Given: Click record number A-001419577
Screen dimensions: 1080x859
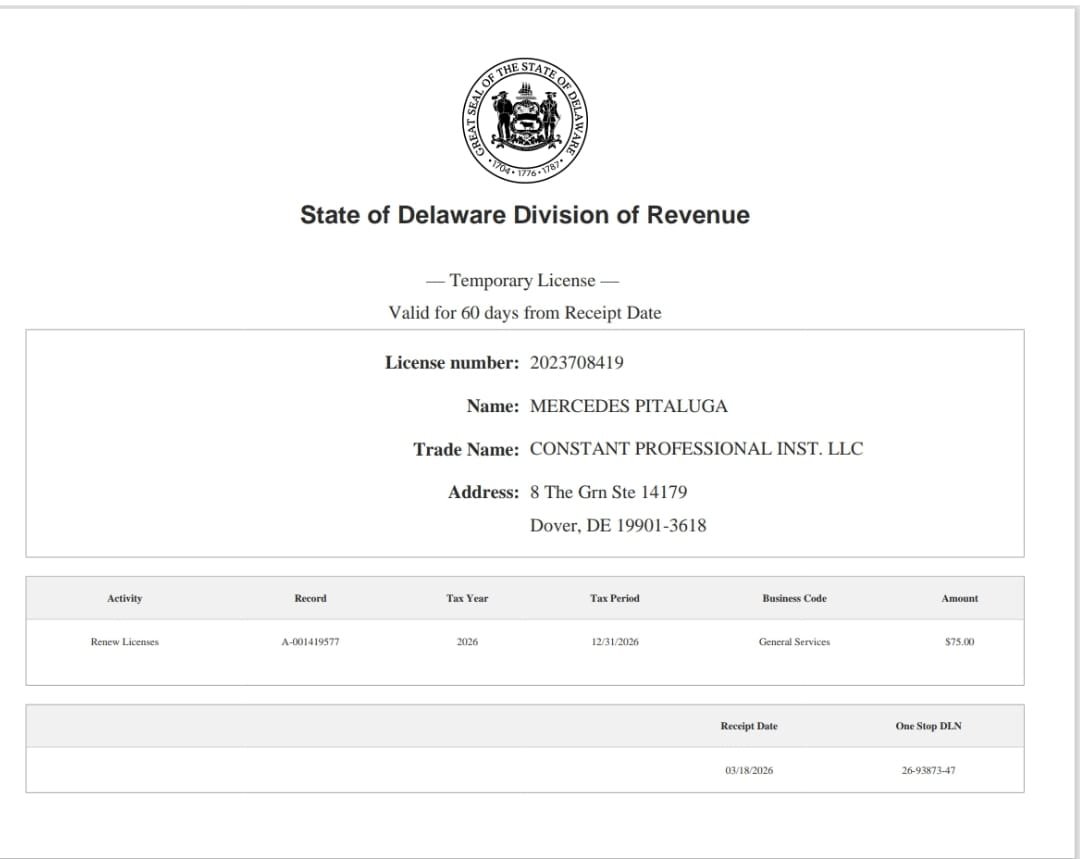Looking at the screenshot, I should point(310,642).
